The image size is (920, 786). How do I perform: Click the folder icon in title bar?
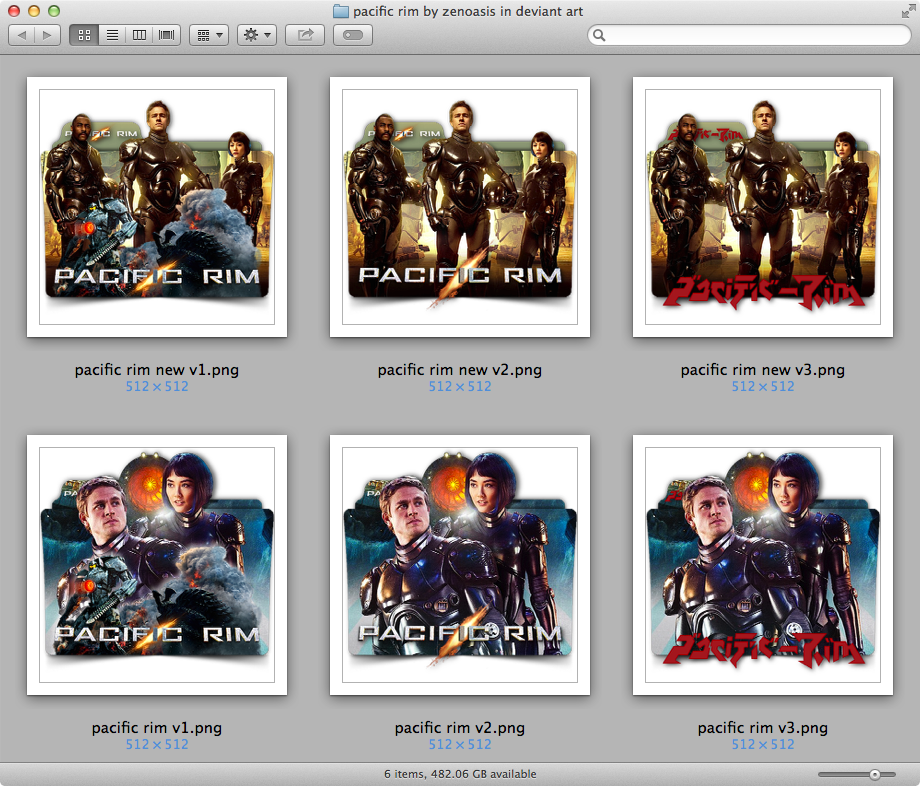pyautogui.click(x=339, y=11)
